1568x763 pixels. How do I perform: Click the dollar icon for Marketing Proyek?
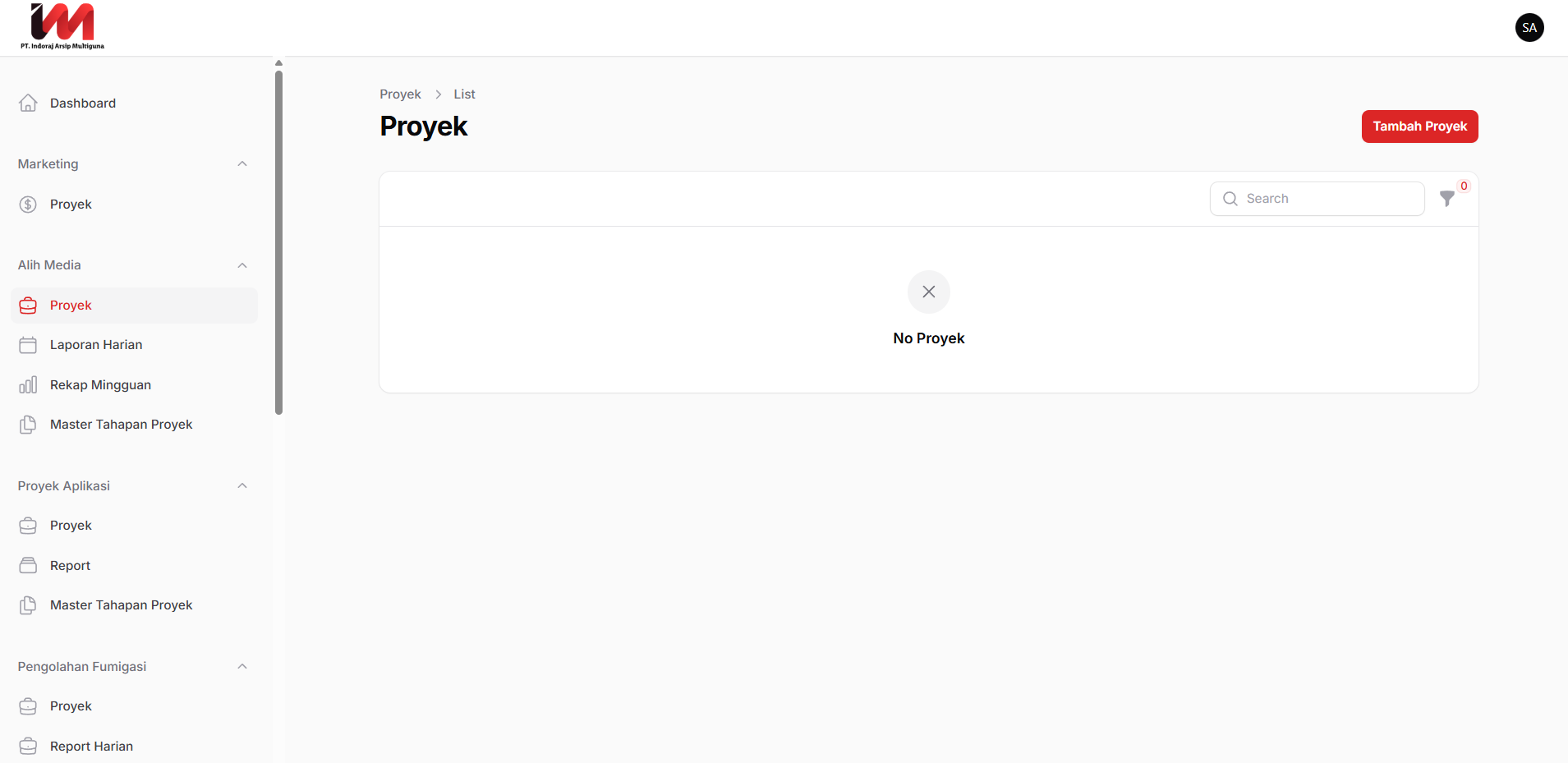pyautogui.click(x=28, y=205)
